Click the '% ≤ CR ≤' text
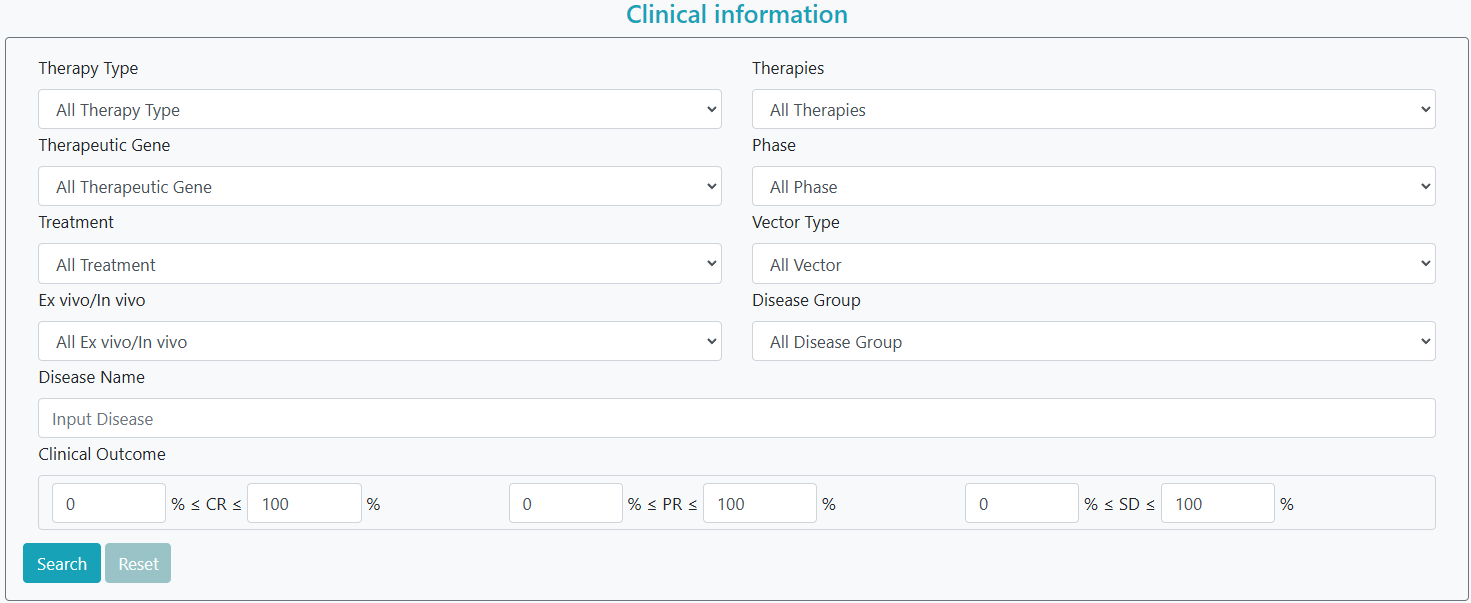Image resolution: width=1471 pixels, height=603 pixels. pos(206,504)
